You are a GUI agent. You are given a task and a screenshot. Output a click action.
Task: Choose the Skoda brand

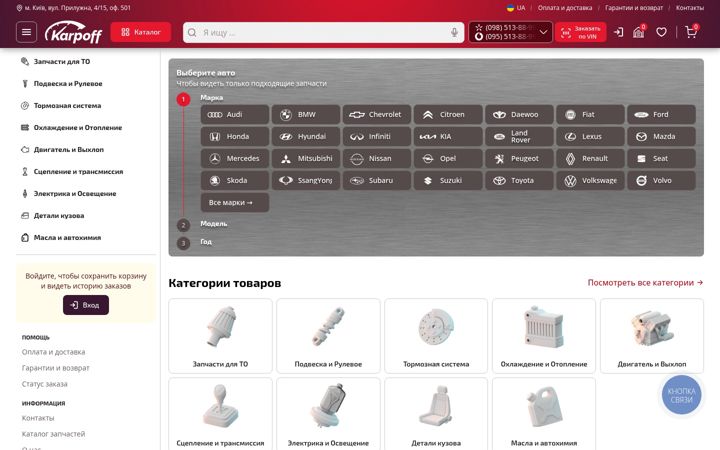[x=235, y=180]
